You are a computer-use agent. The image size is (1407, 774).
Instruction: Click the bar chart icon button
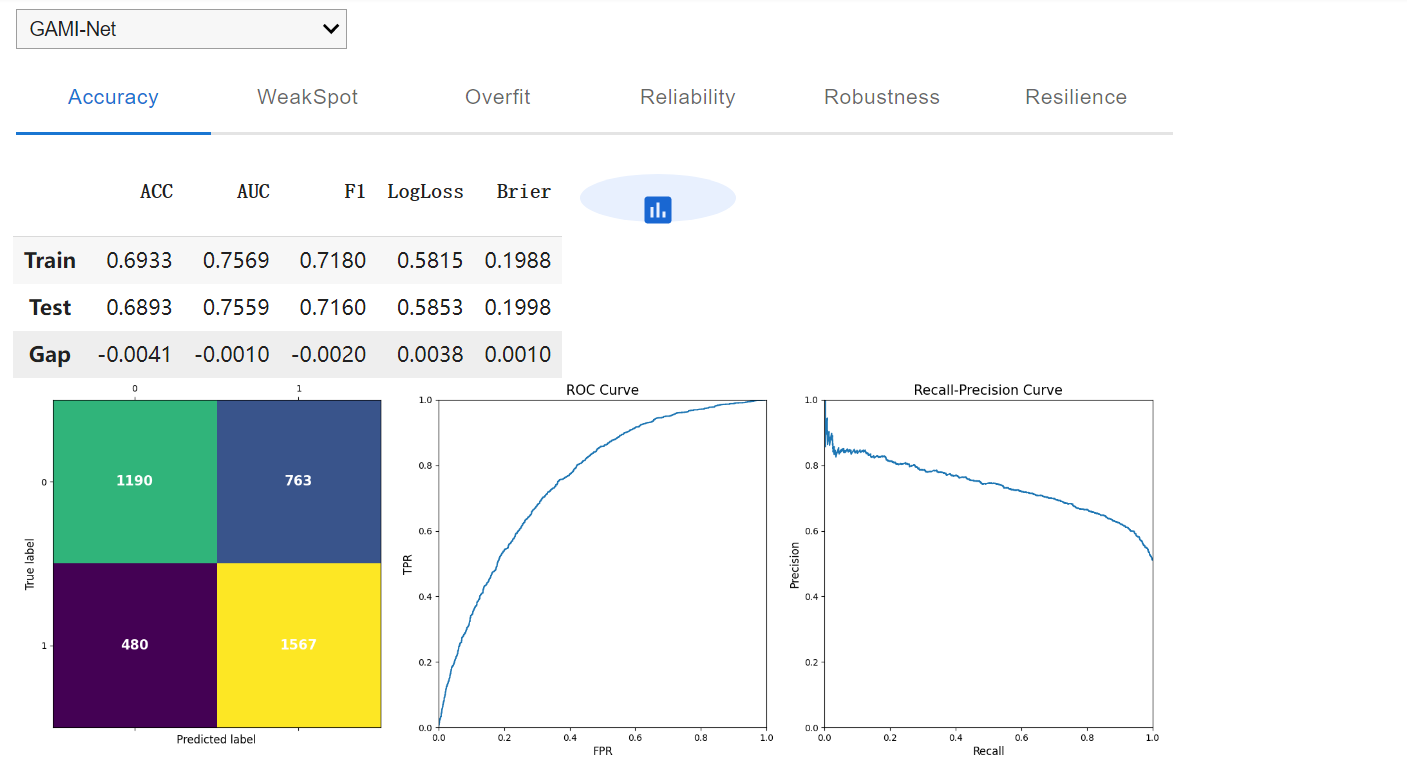[x=657, y=209]
